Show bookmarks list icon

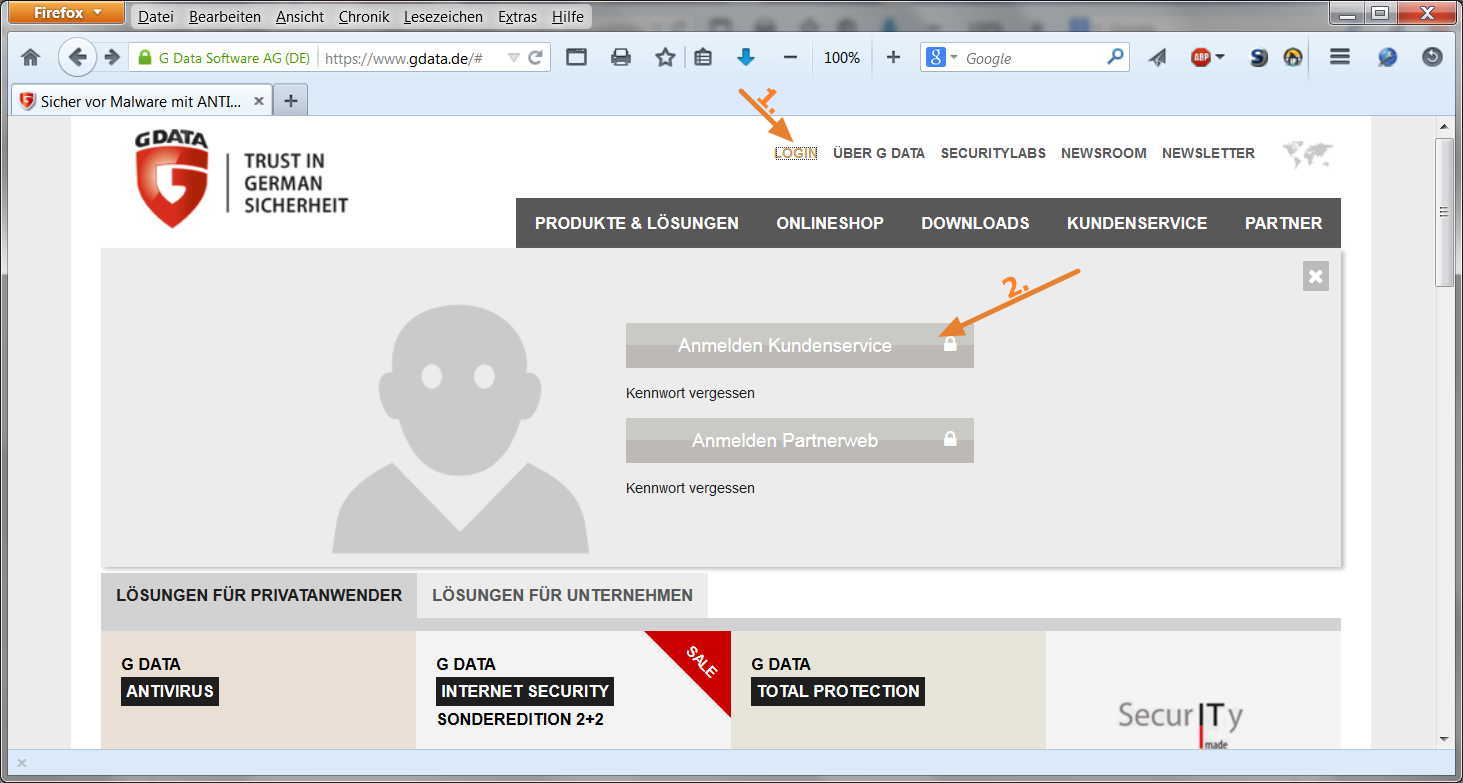(703, 58)
